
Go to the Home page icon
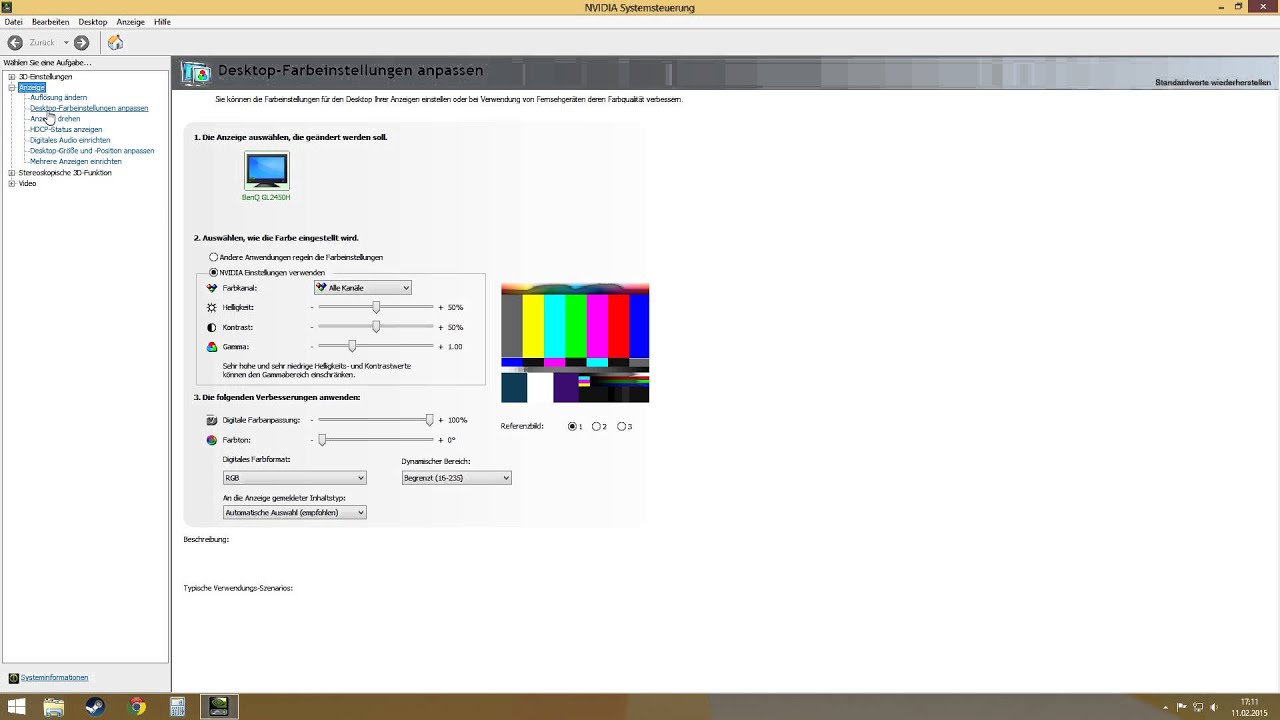click(115, 42)
